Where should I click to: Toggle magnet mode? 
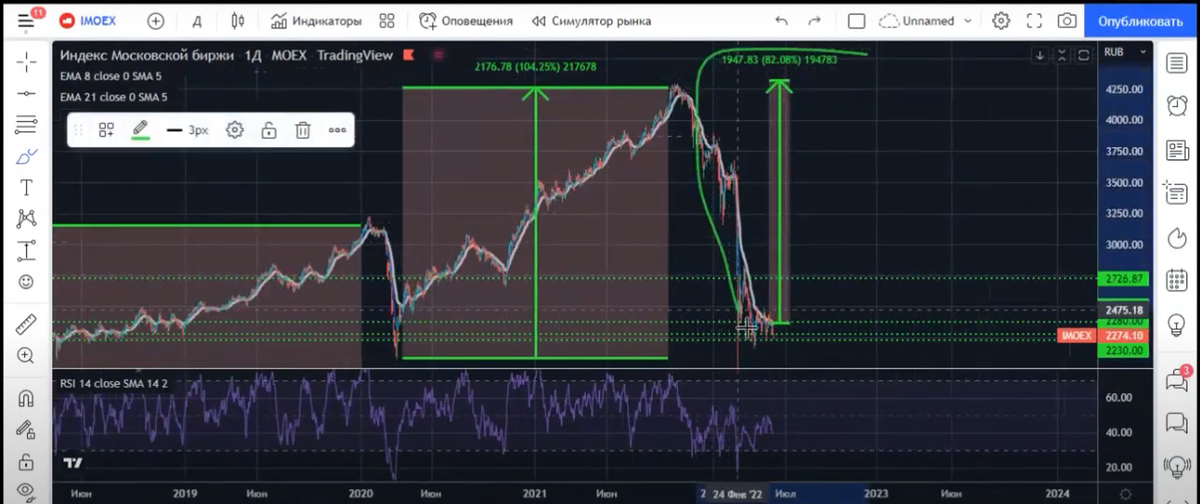click(27, 398)
